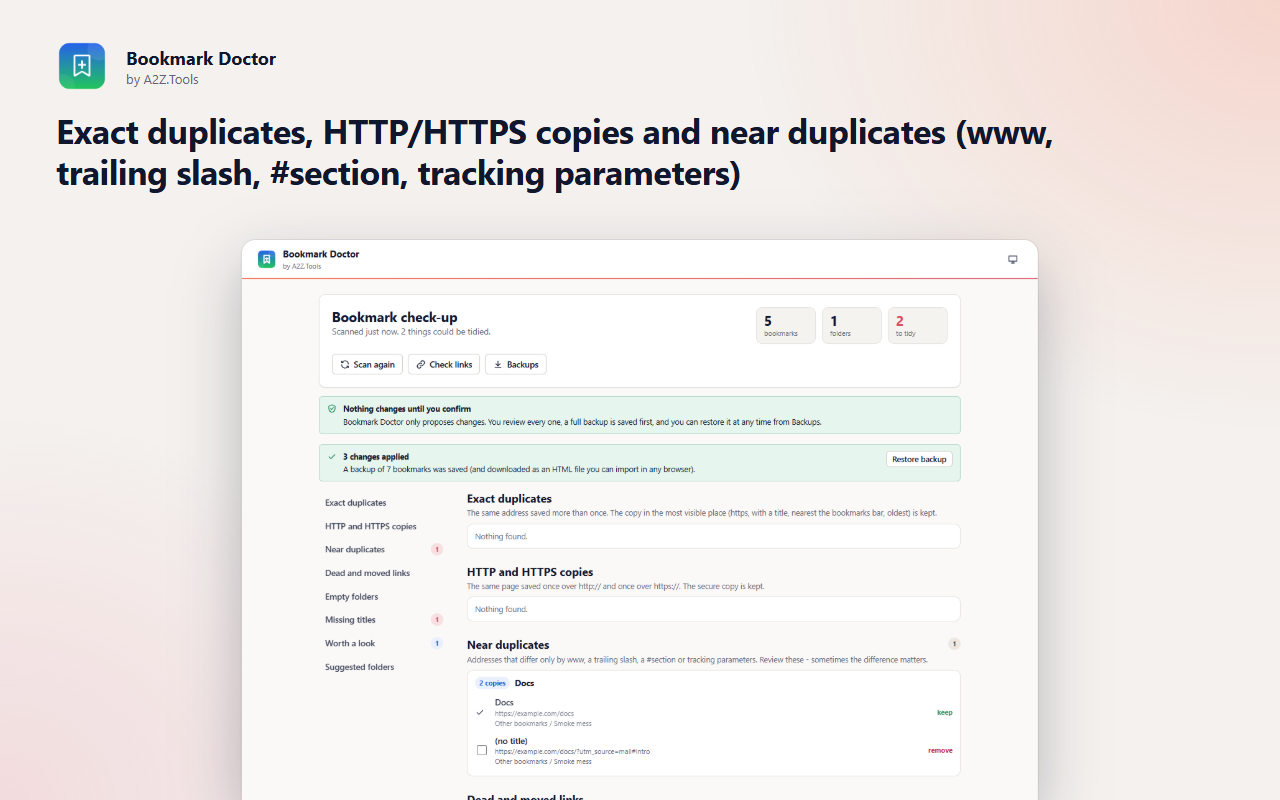
Task: Click the shield icon beside Nothing changes notice
Action: point(332,409)
